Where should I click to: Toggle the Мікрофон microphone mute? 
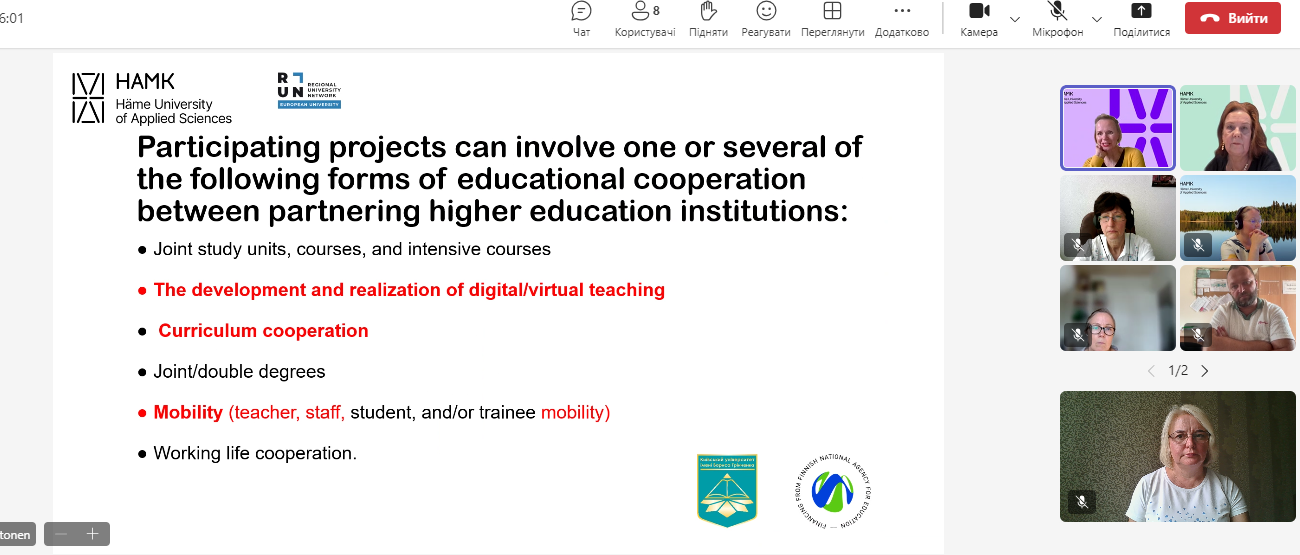tap(1057, 20)
